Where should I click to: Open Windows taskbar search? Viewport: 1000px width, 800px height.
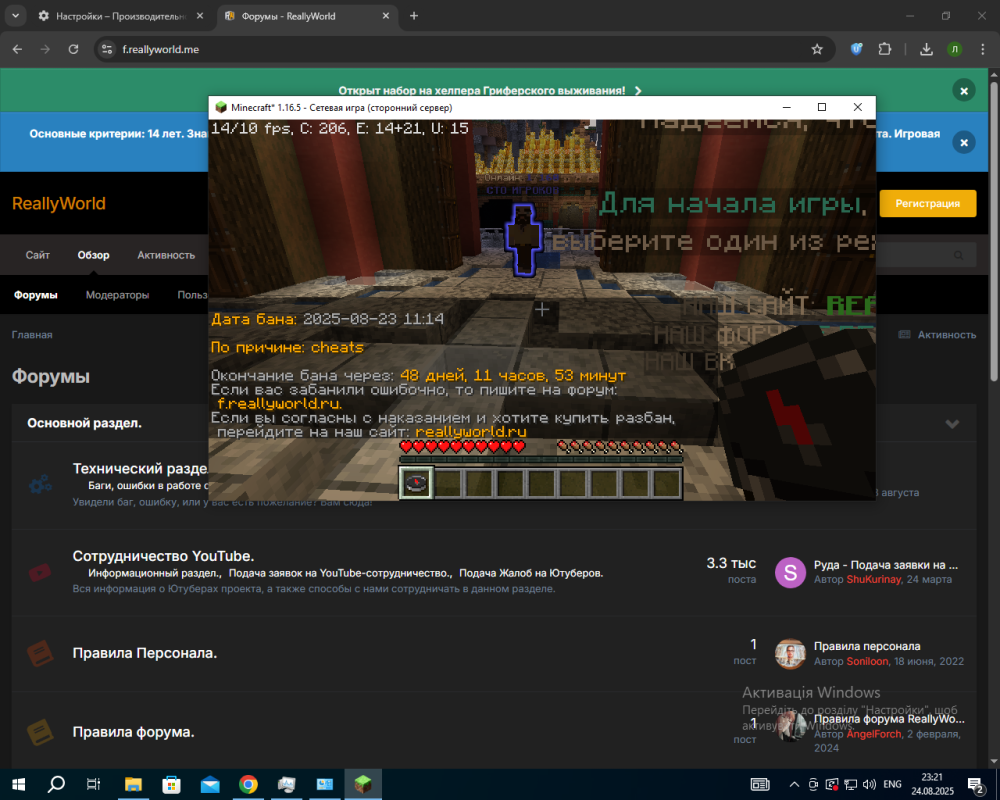(56, 784)
